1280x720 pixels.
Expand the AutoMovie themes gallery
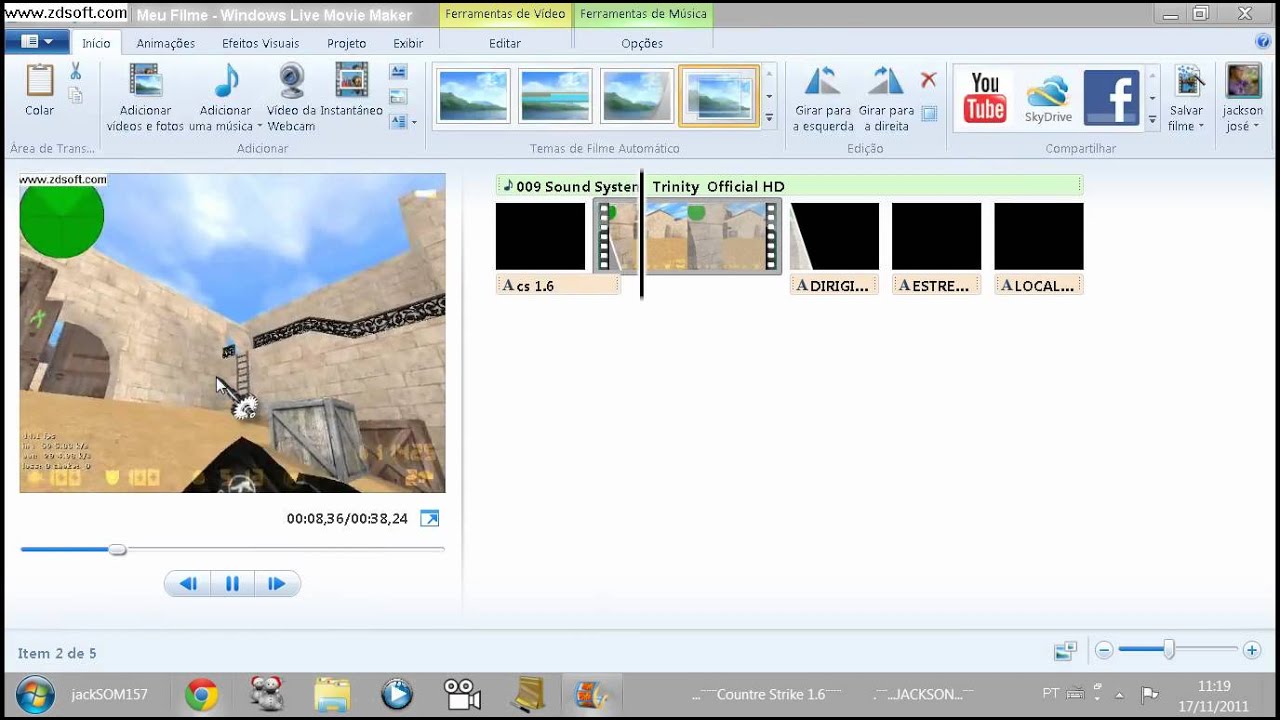[x=769, y=118]
